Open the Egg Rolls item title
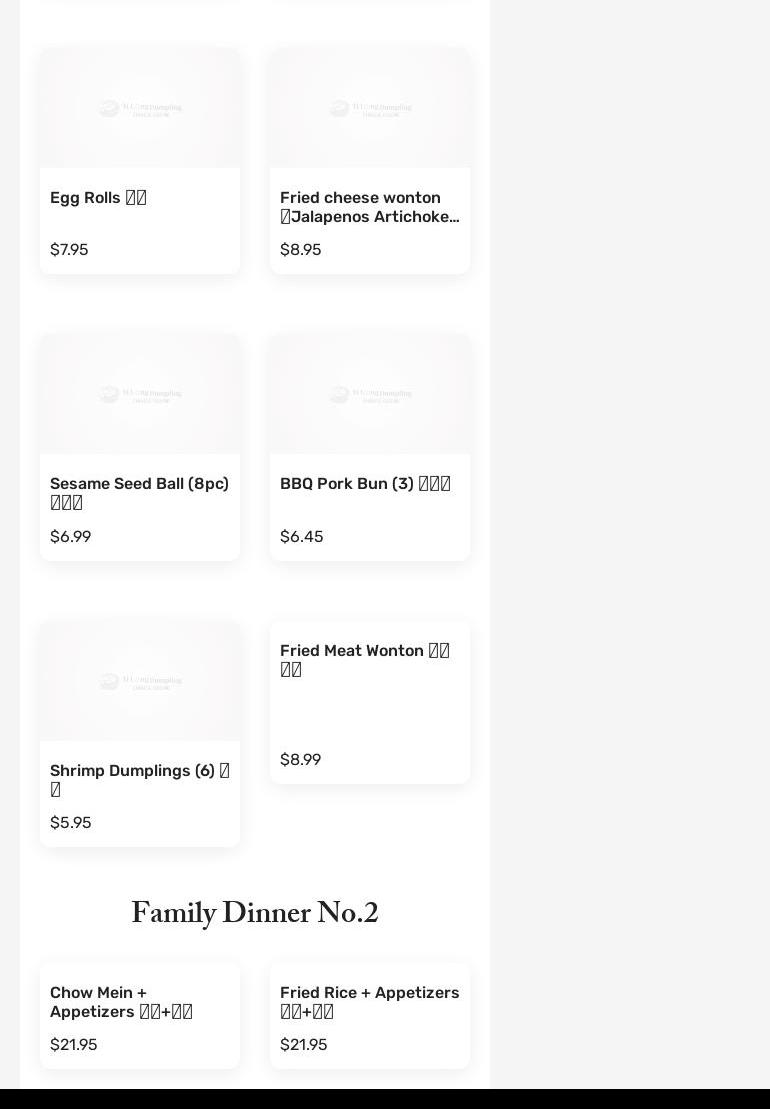Viewport: 770px width, 1109px height. [x=98, y=198]
